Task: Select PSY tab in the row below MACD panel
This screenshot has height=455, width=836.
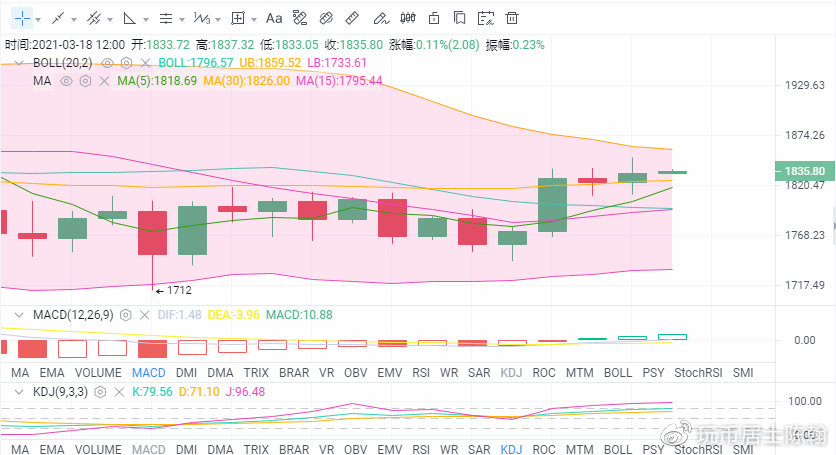Action: tap(653, 373)
